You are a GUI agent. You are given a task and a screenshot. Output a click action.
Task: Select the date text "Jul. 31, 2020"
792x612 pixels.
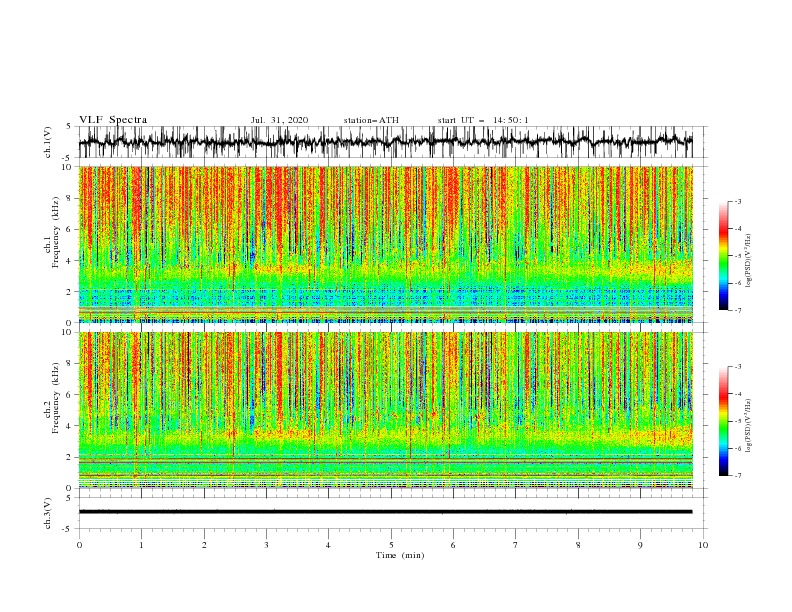click(279, 120)
